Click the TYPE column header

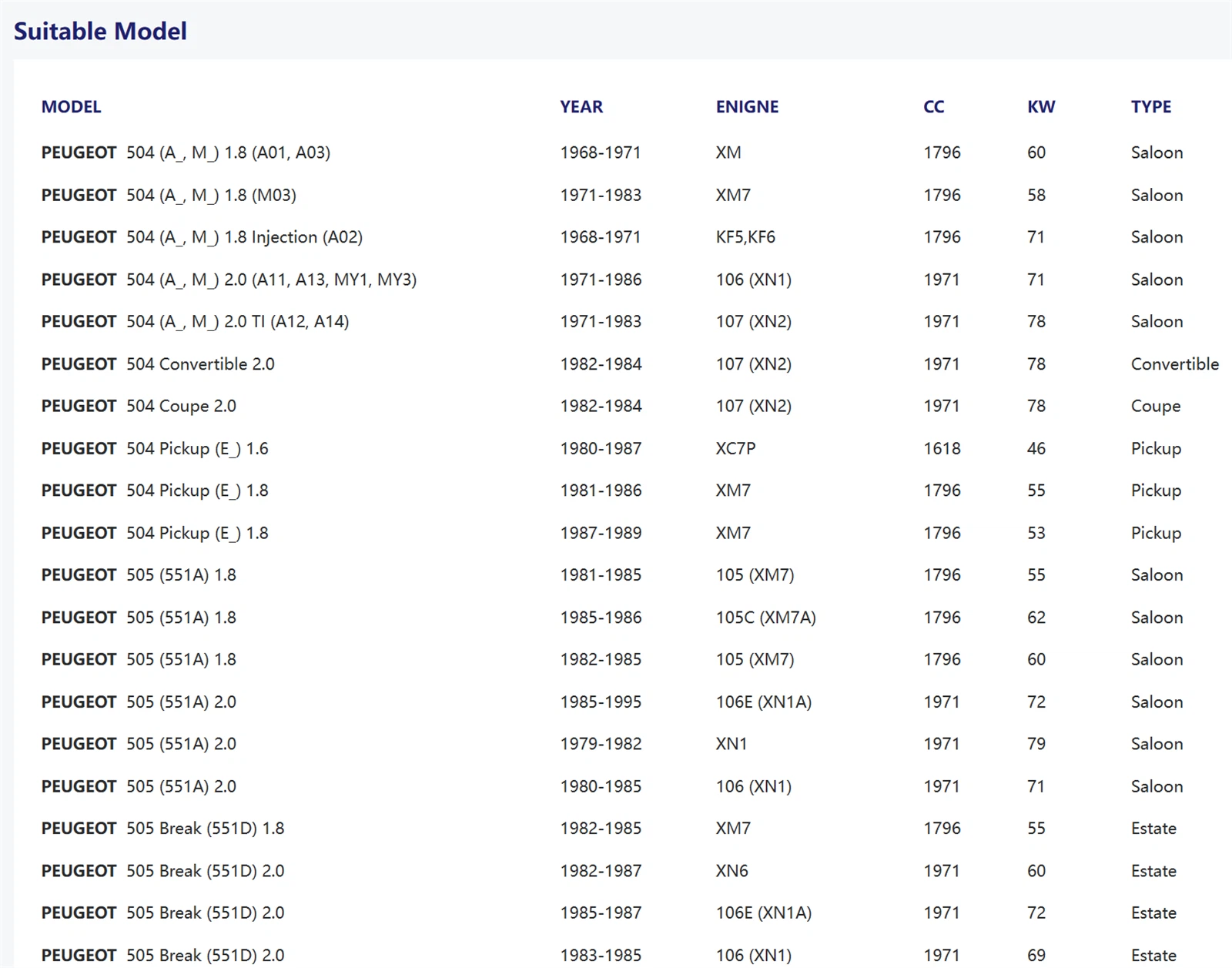pyautogui.click(x=1151, y=106)
